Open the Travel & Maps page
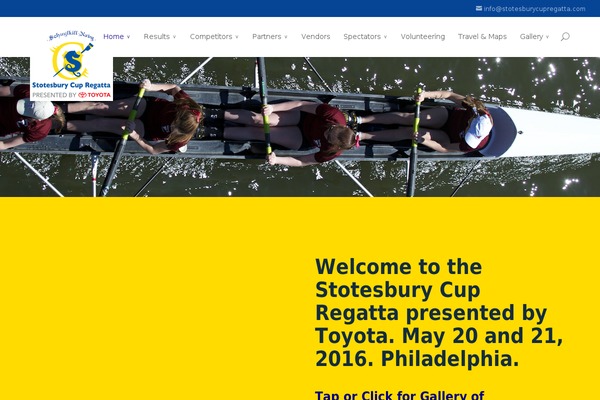This screenshot has height=400, width=600. [482, 37]
